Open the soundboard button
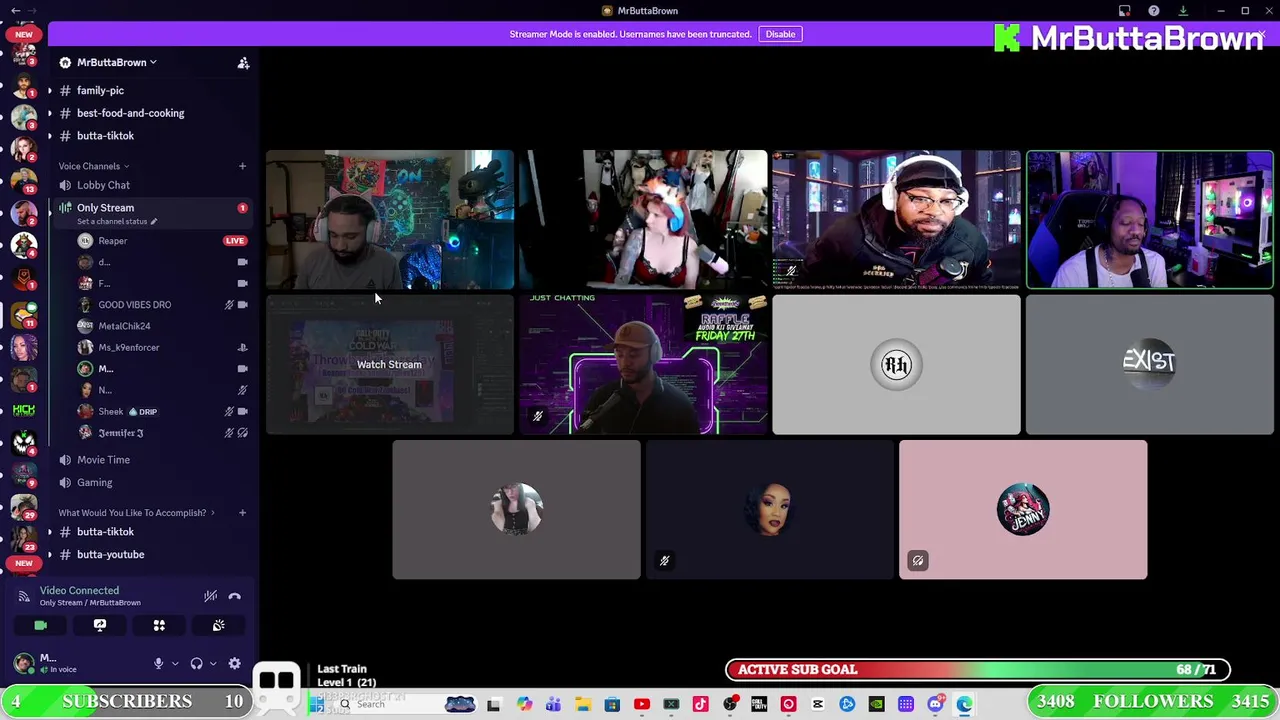1280x720 pixels. click(x=218, y=626)
